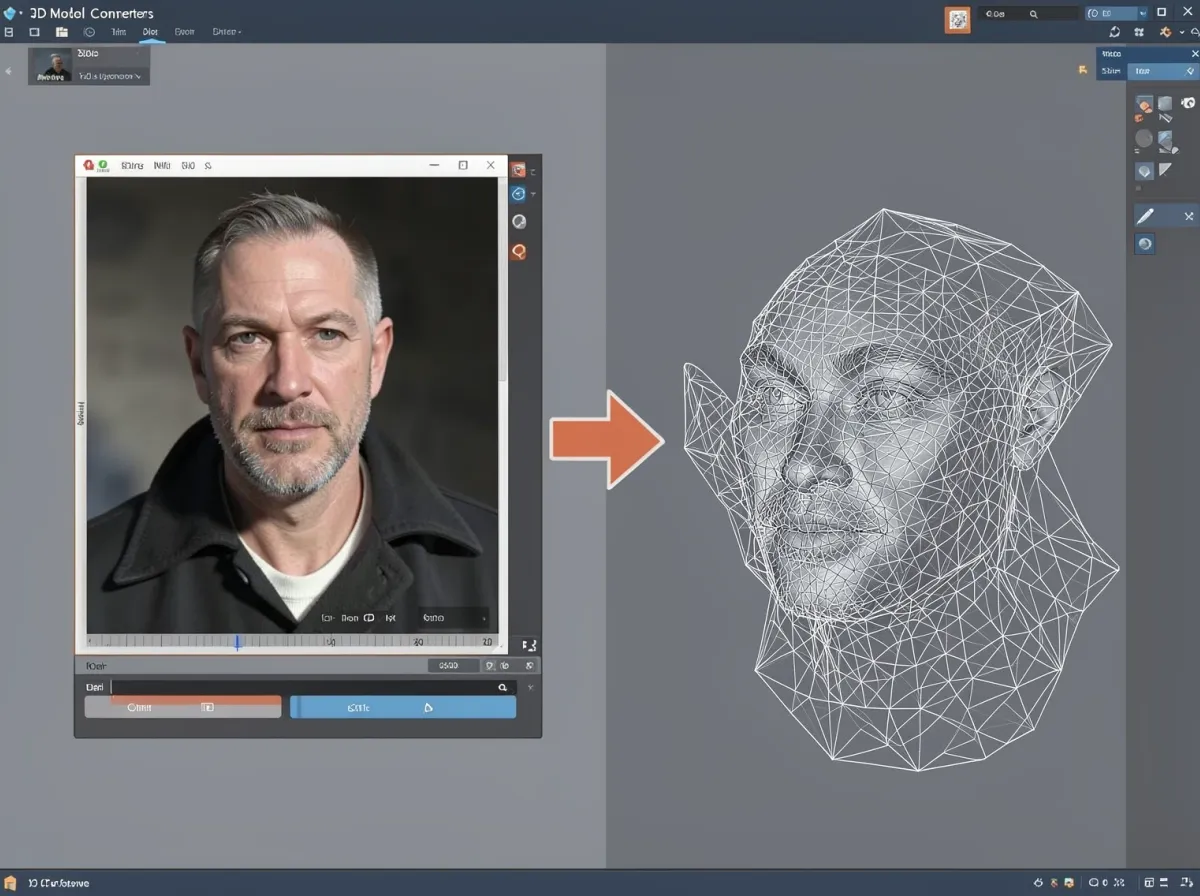Click the red circle icon in photo window title
The height and width of the screenshot is (896, 1200).
click(x=89, y=165)
